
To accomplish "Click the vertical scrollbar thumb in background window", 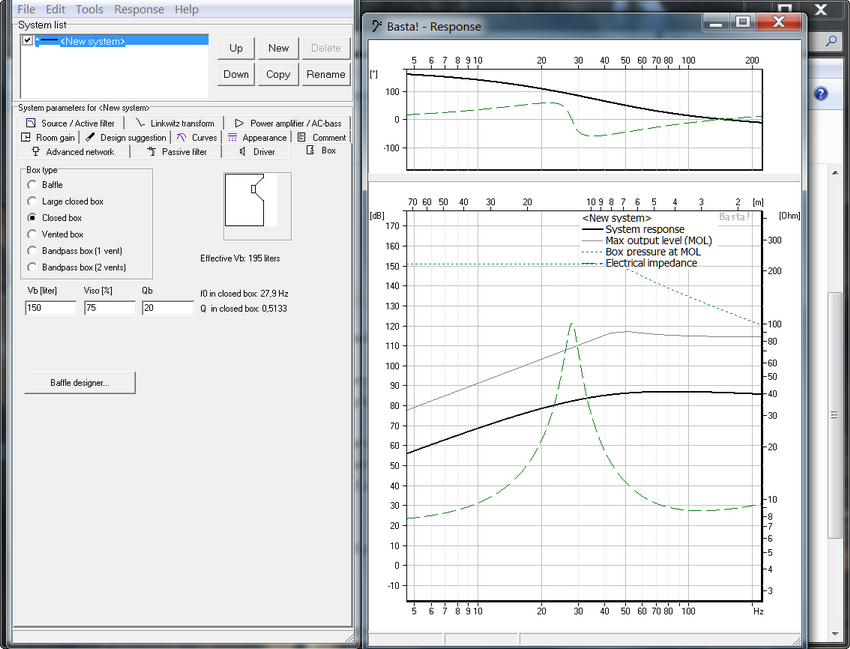I will coord(834,415).
